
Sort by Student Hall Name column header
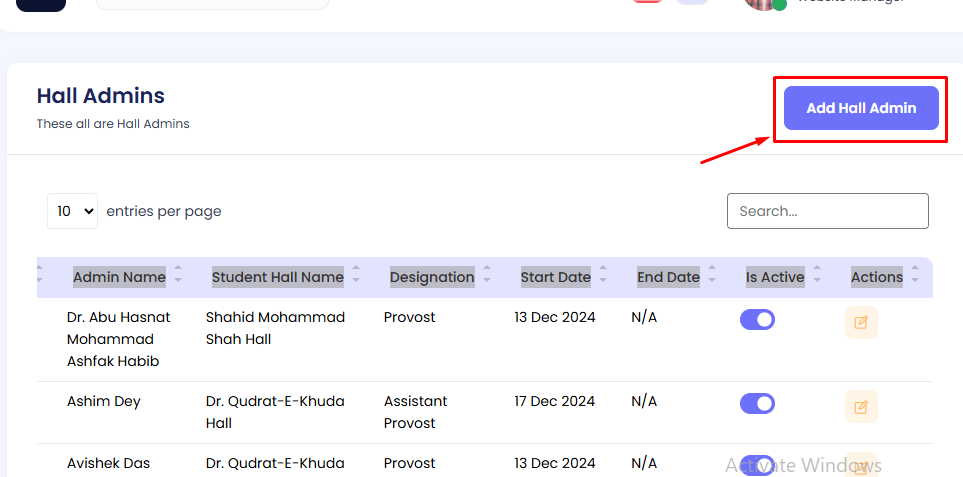[277, 277]
